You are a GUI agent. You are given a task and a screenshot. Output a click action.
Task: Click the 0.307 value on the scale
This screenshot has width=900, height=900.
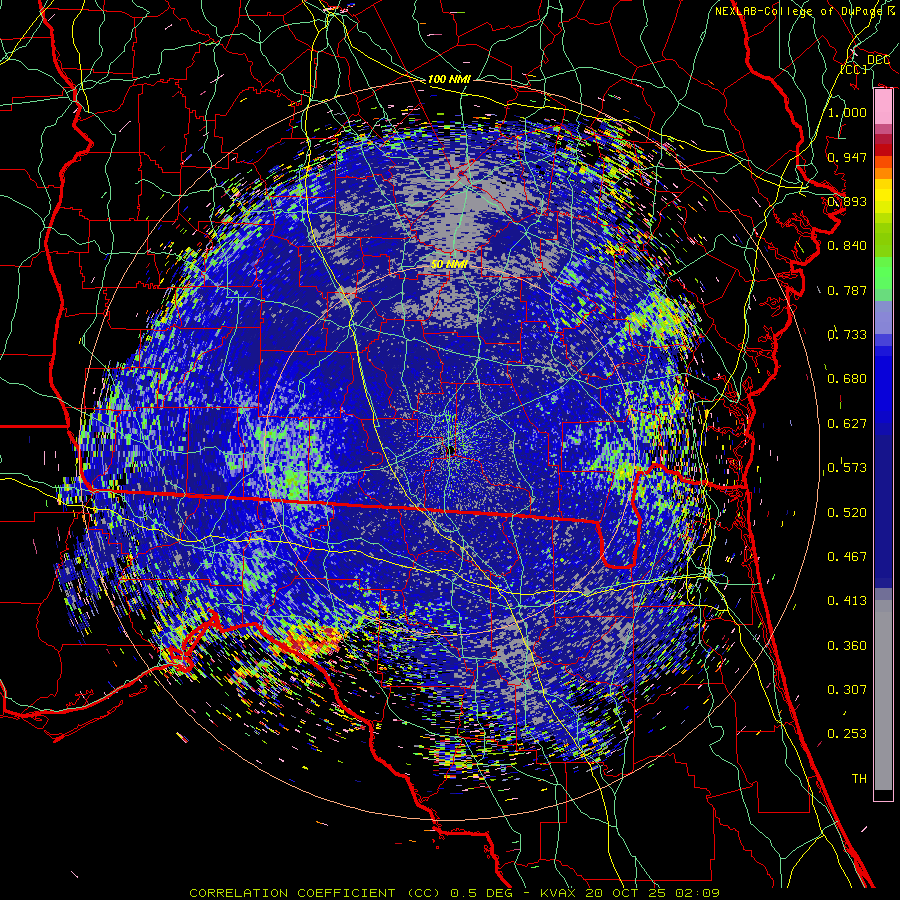click(847, 689)
